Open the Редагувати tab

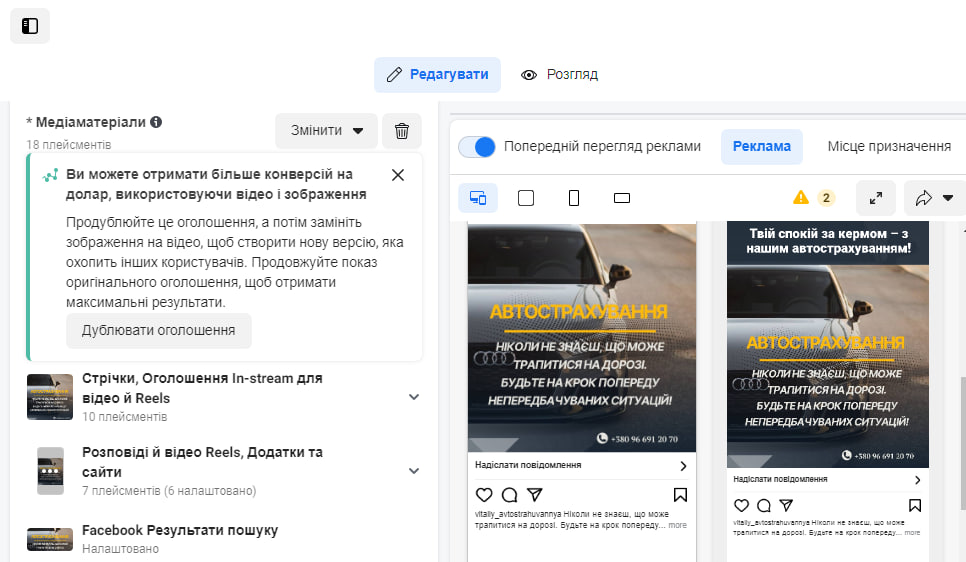[437, 75]
